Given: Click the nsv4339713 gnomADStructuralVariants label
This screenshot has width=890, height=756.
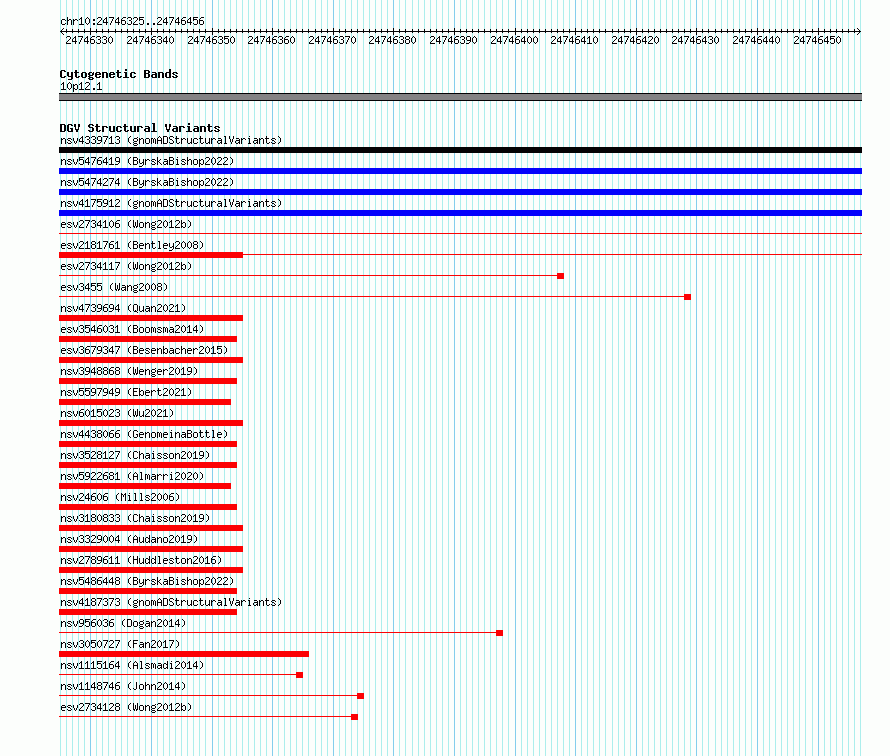Looking at the screenshot, I should (x=171, y=140).
